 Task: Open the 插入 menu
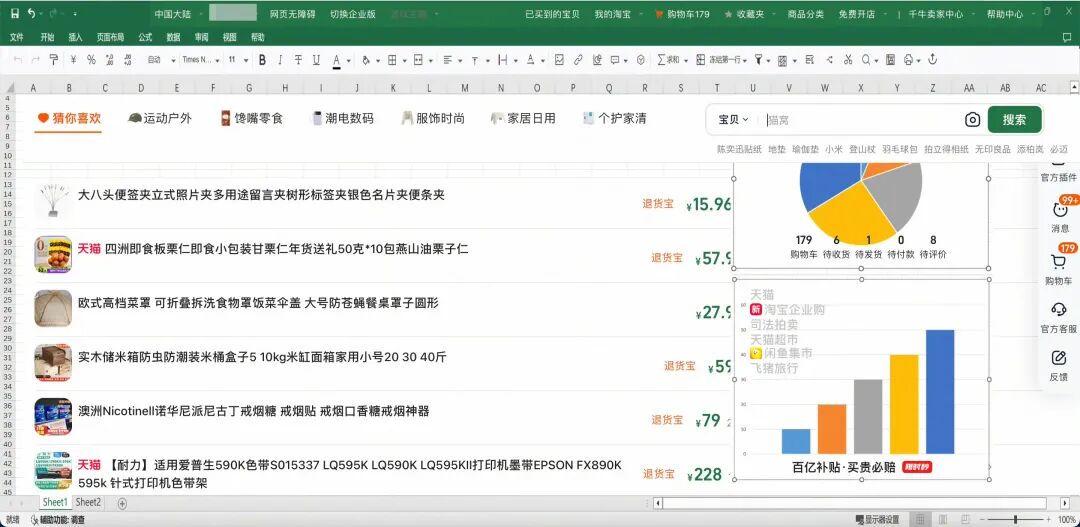tap(76, 37)
